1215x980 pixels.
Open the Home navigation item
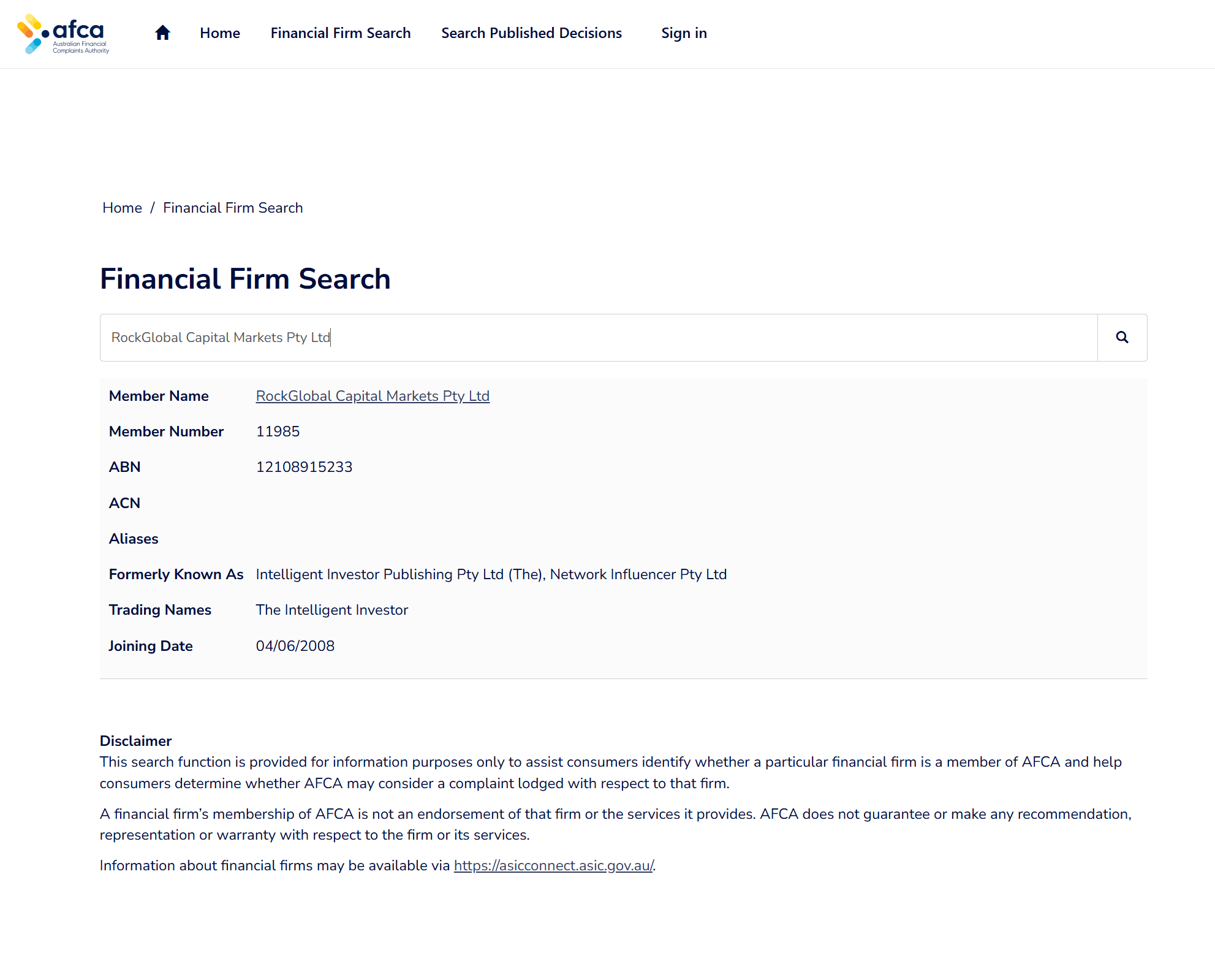219,33
